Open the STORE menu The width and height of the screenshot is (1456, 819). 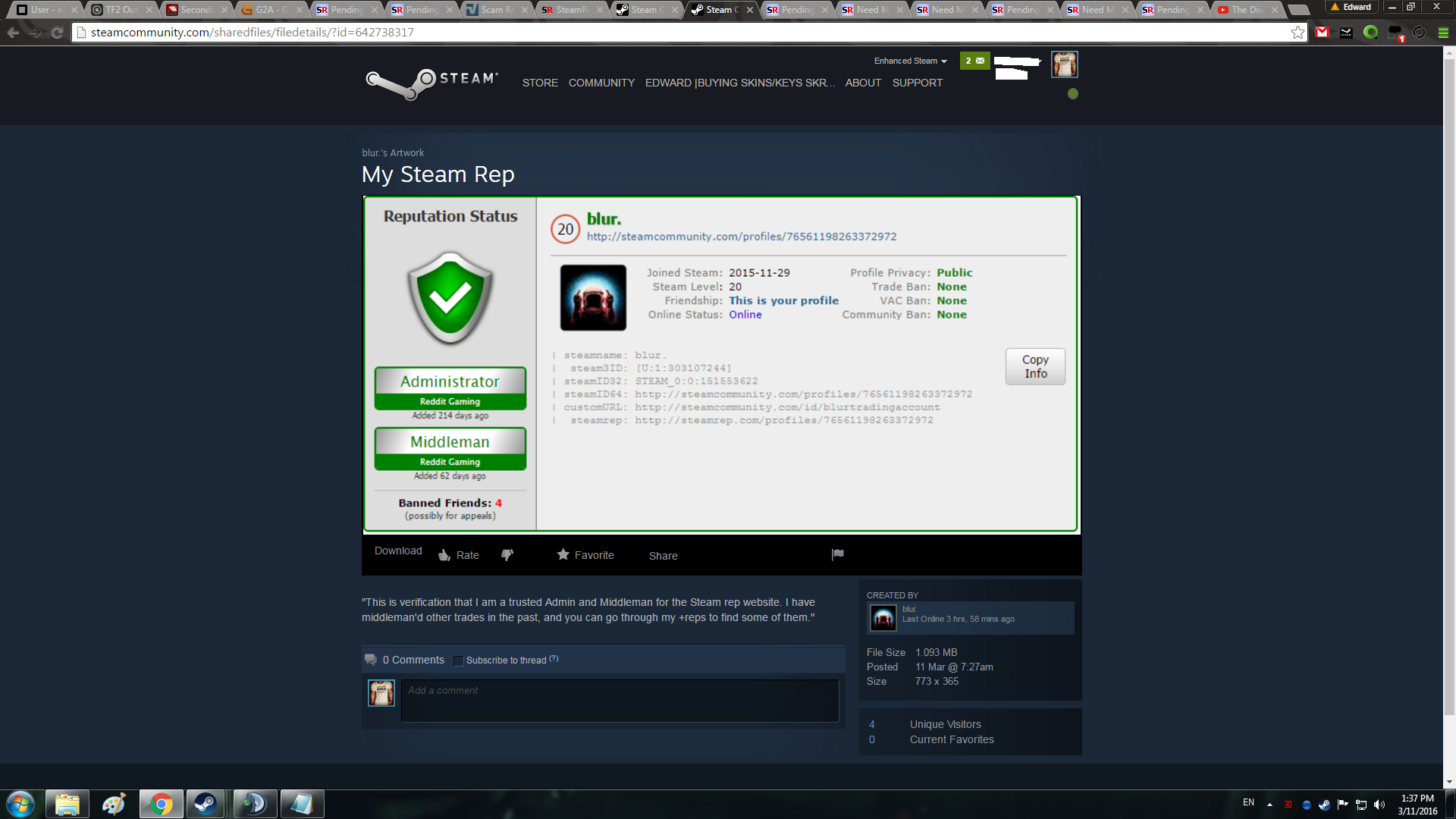(540, 83)
